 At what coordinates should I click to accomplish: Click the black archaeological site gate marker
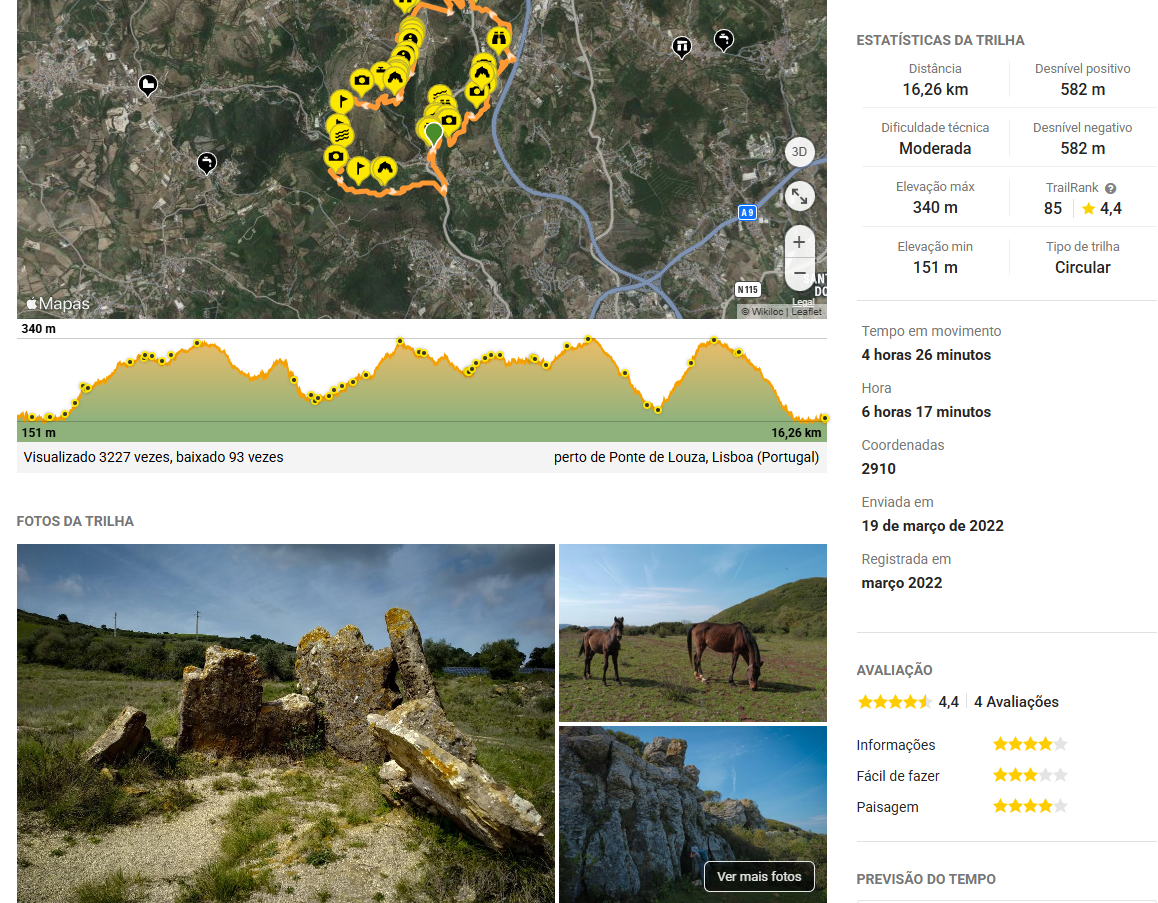(x=682, y=46)
